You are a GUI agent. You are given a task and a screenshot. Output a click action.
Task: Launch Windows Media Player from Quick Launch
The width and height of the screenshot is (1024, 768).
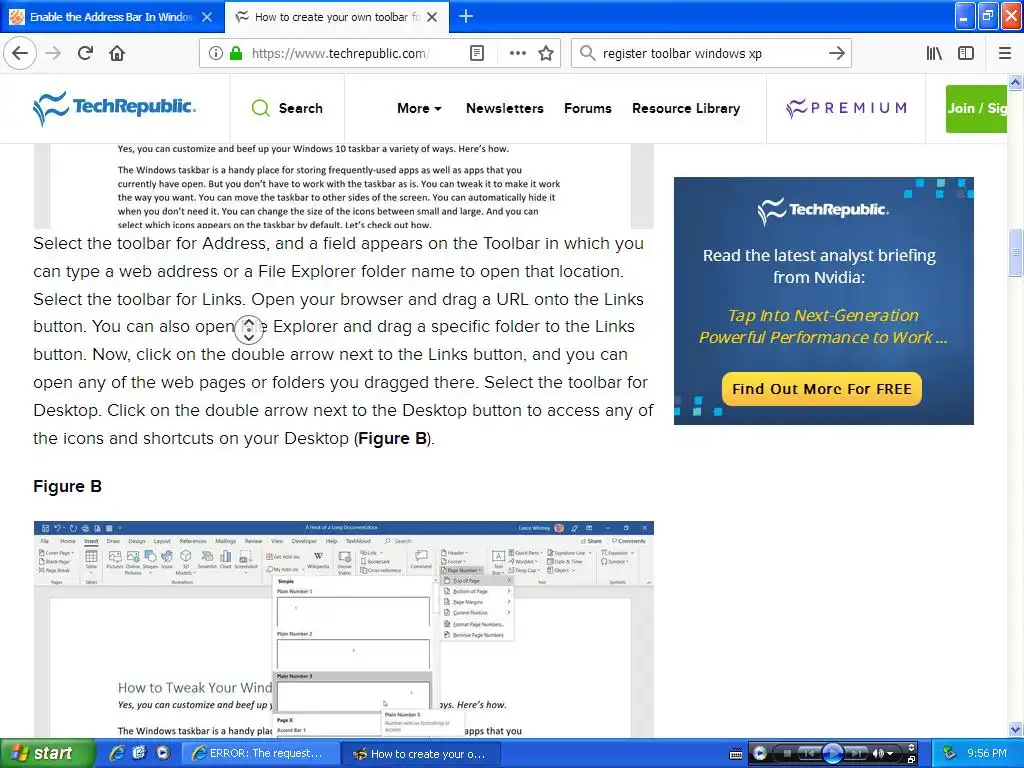(163, 754)
